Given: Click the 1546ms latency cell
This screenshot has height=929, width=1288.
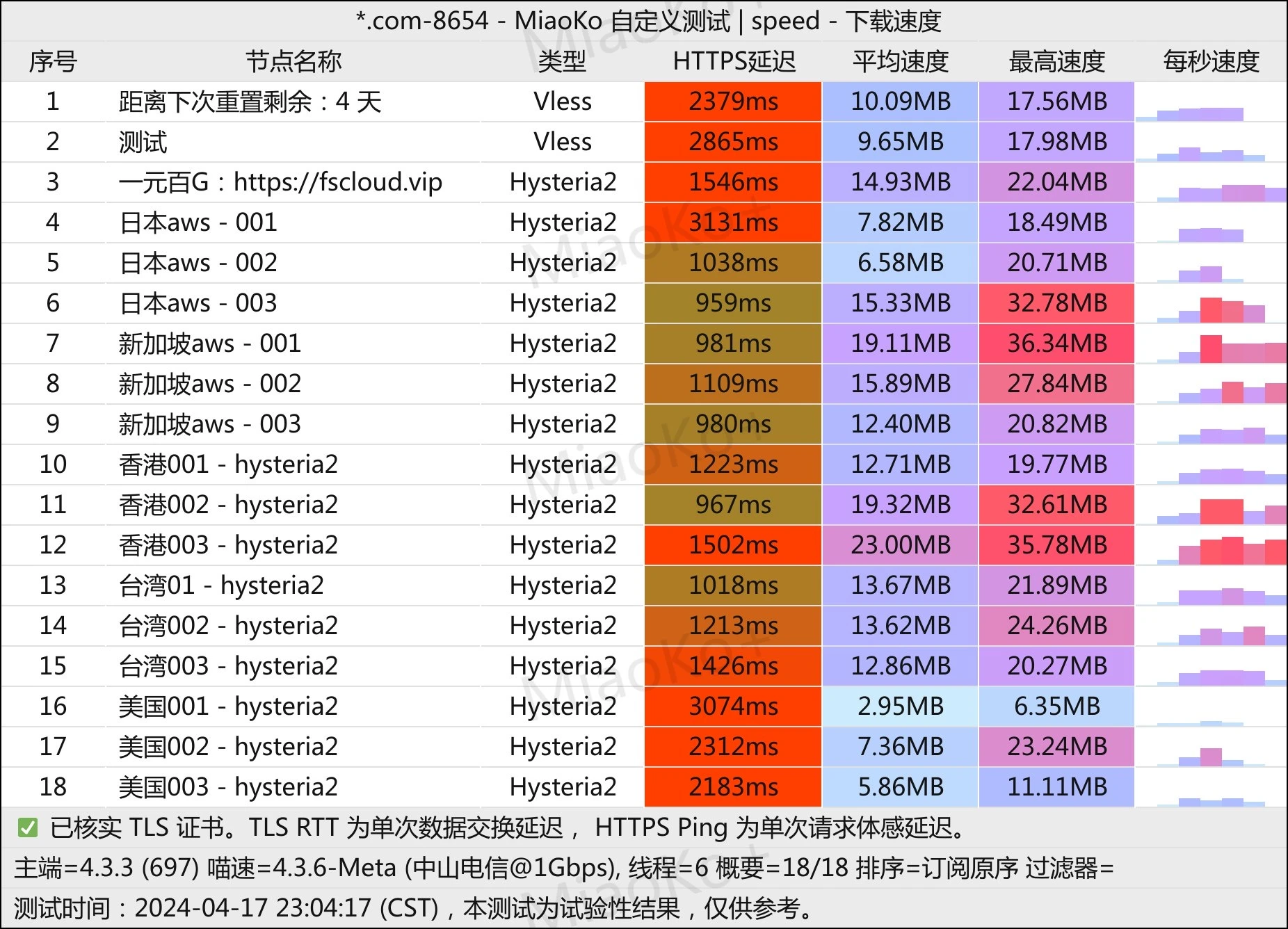Looking at the screenshot, I should pos(733,182).
